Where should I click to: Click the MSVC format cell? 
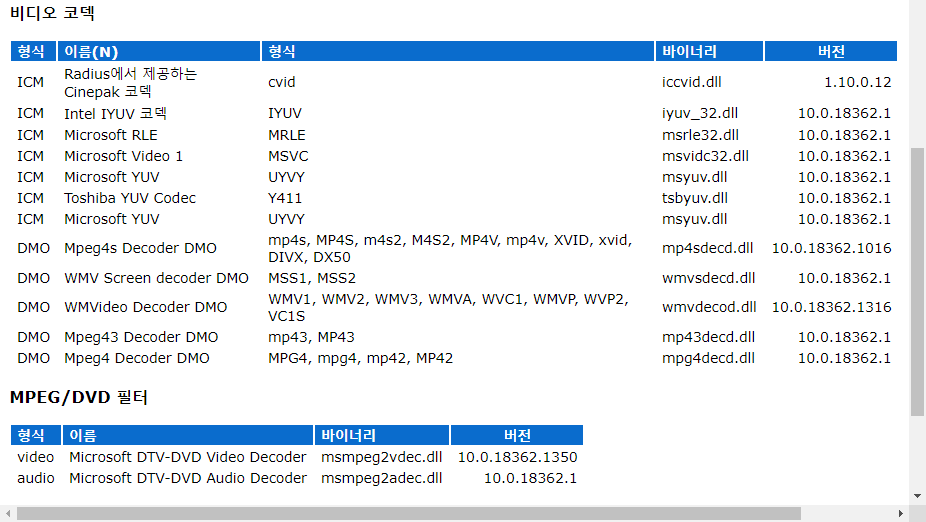[x=288, y=156]
